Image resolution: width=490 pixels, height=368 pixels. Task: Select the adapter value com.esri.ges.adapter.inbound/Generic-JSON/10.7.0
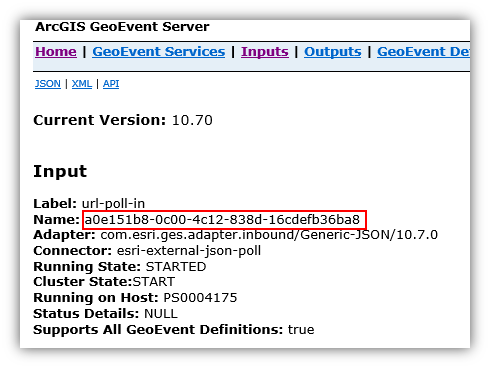pos(269,235)
